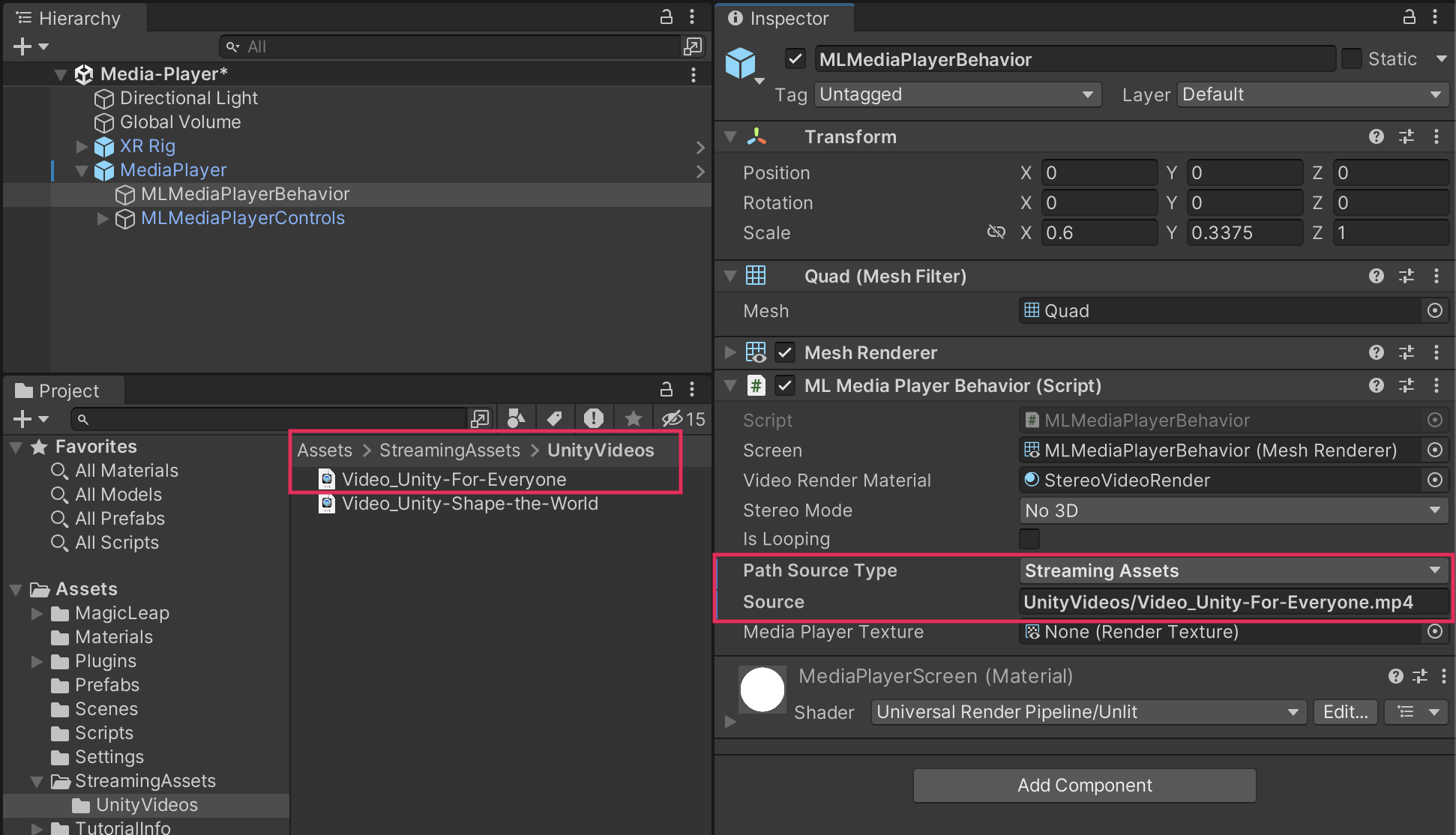Viewport: 1456px width, 835px height.
Task: Lock the Inspector panel
Action: point(1409,16)
